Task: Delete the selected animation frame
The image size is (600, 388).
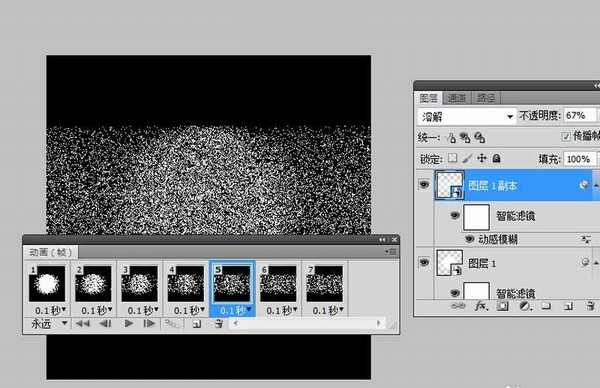Action: point(218,324)
